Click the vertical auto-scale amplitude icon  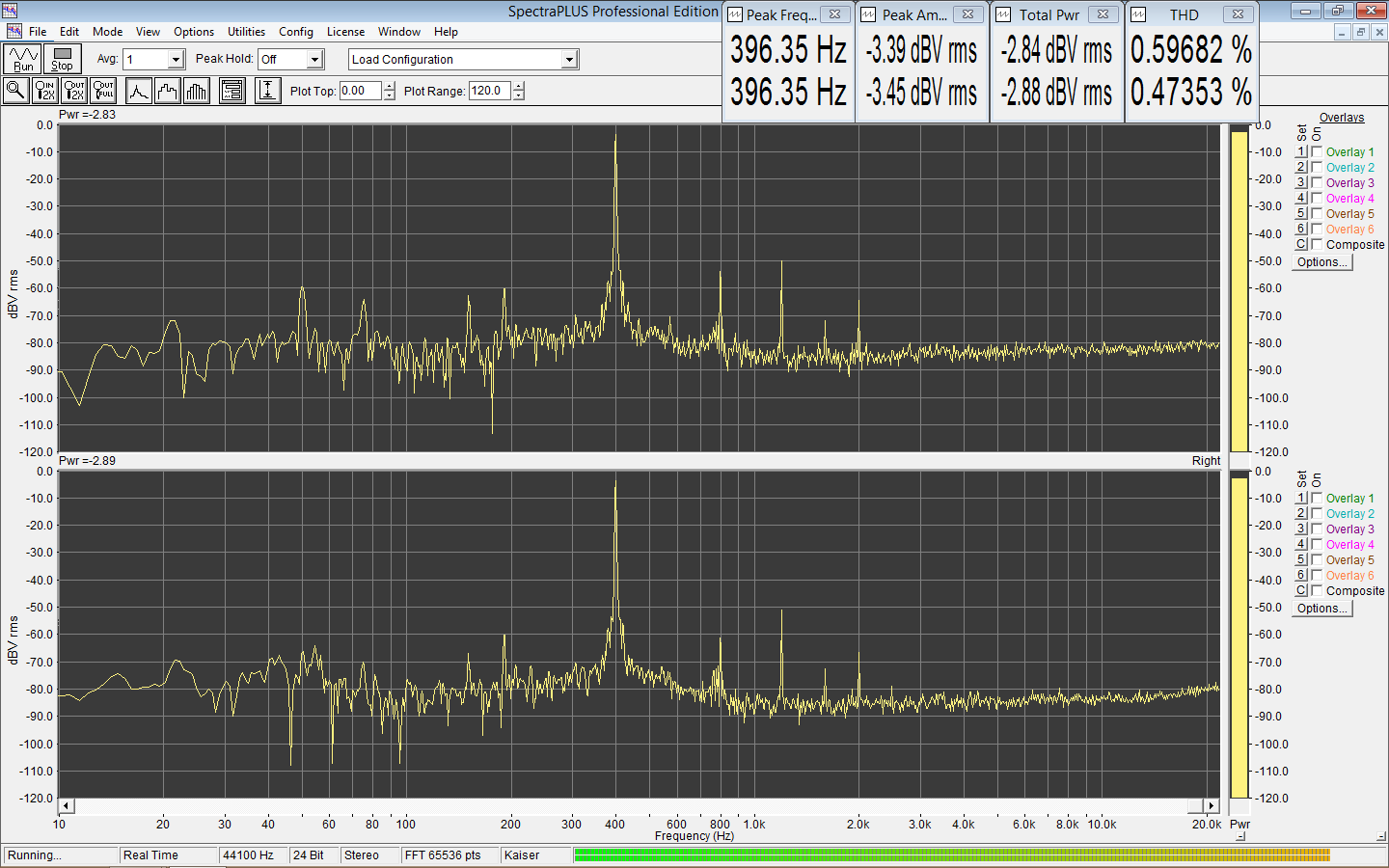267,91
